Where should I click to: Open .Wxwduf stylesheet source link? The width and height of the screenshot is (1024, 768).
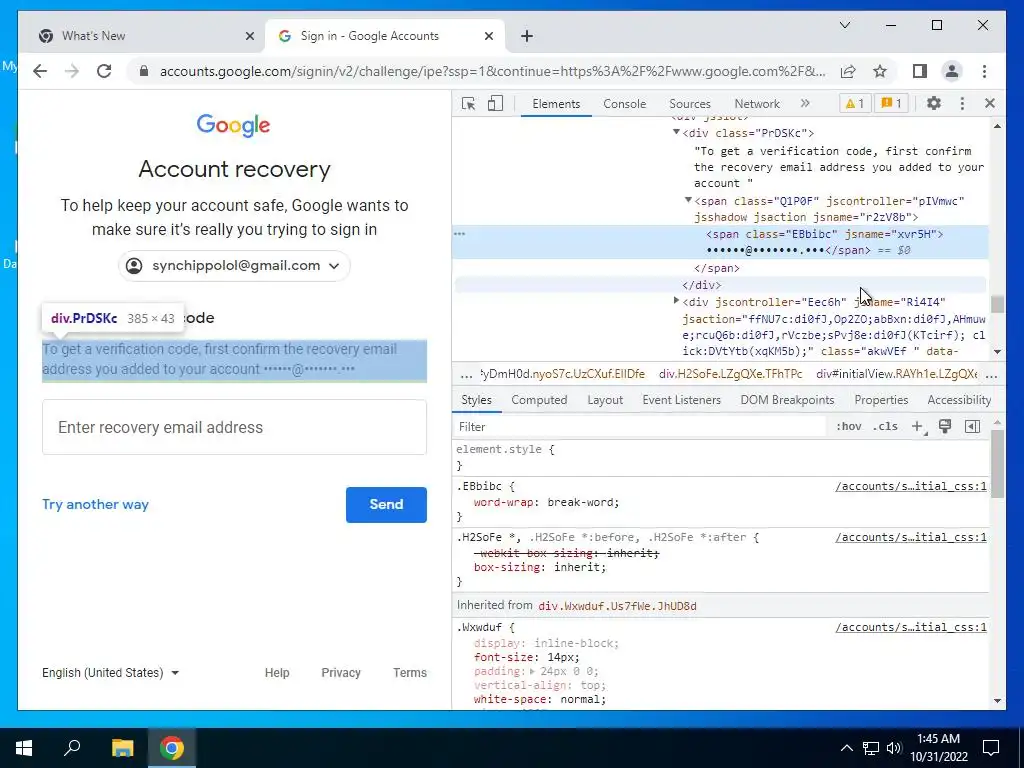point(911,628)
